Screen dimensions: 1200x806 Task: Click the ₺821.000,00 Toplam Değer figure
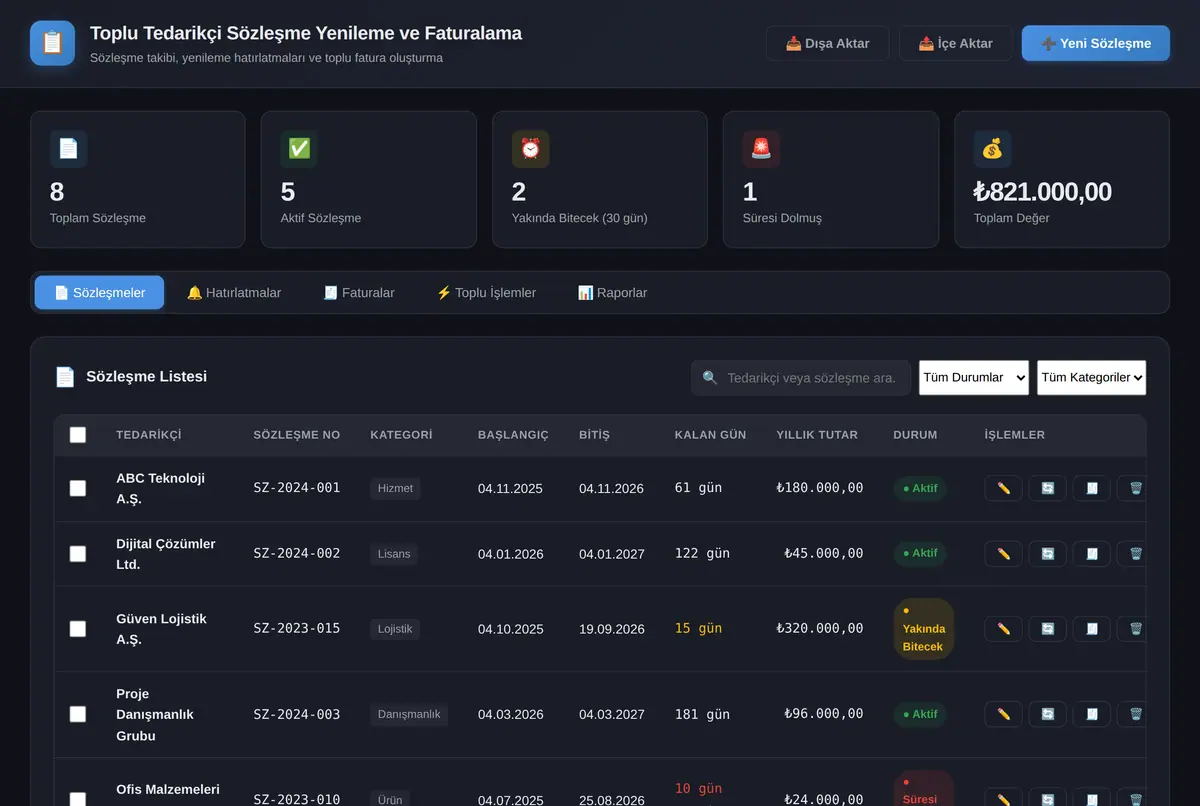point(1043,192)
